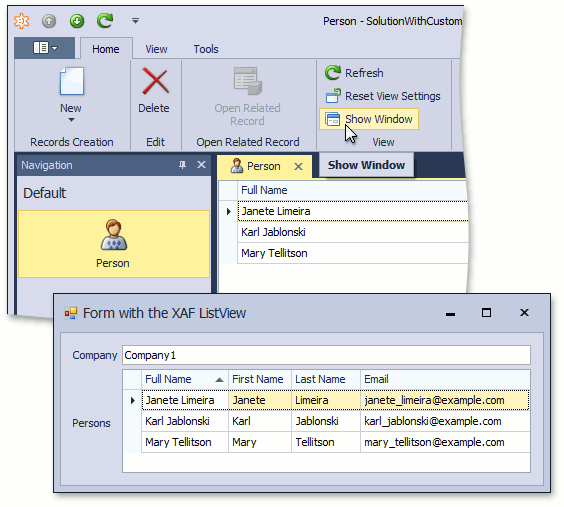Click the Show Window ribbon button
This screenshot has width=564, height=507.
coord(369,119)
